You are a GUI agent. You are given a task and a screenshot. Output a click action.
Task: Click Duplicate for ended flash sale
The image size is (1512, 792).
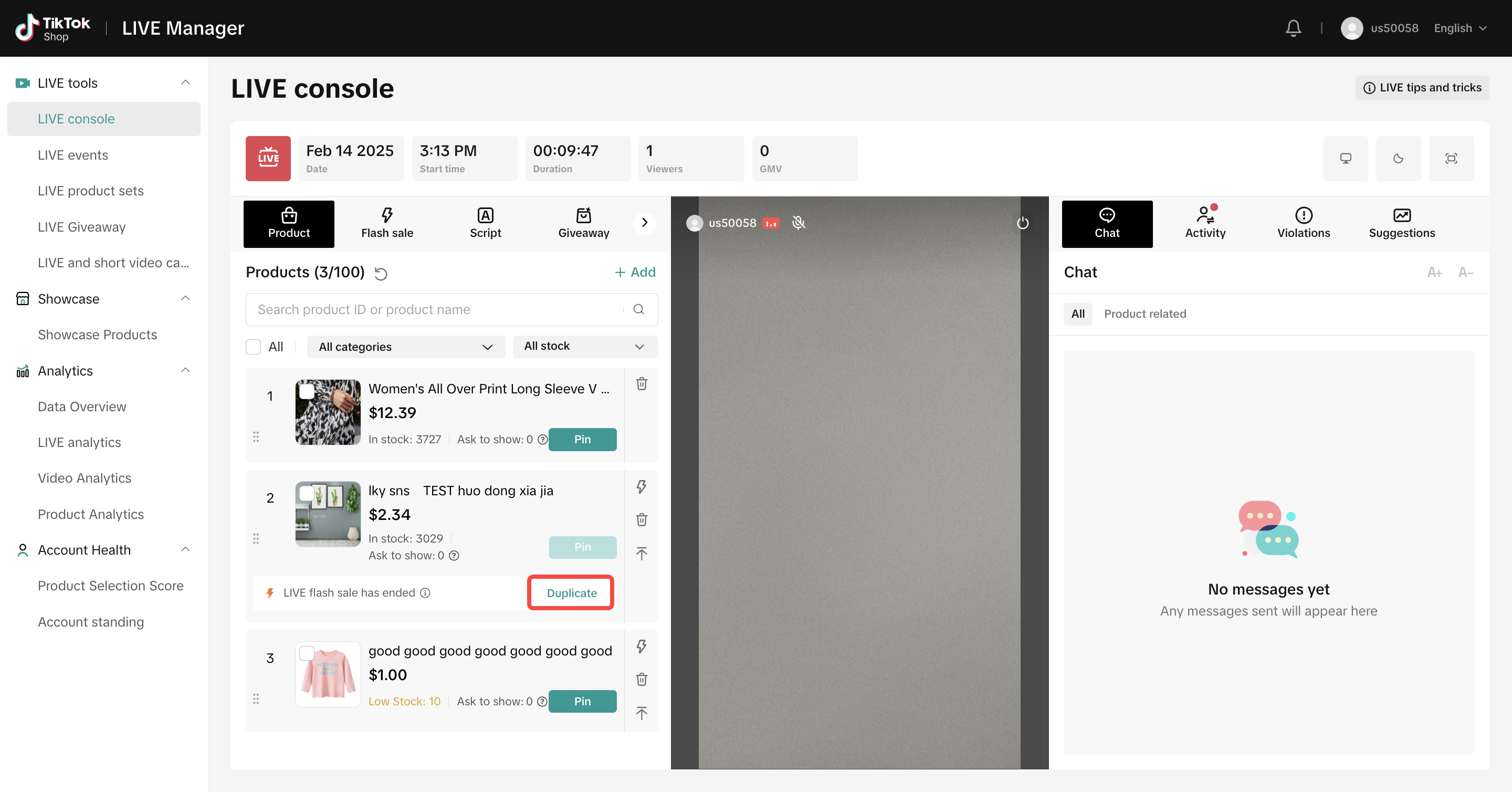click(571, 593)
